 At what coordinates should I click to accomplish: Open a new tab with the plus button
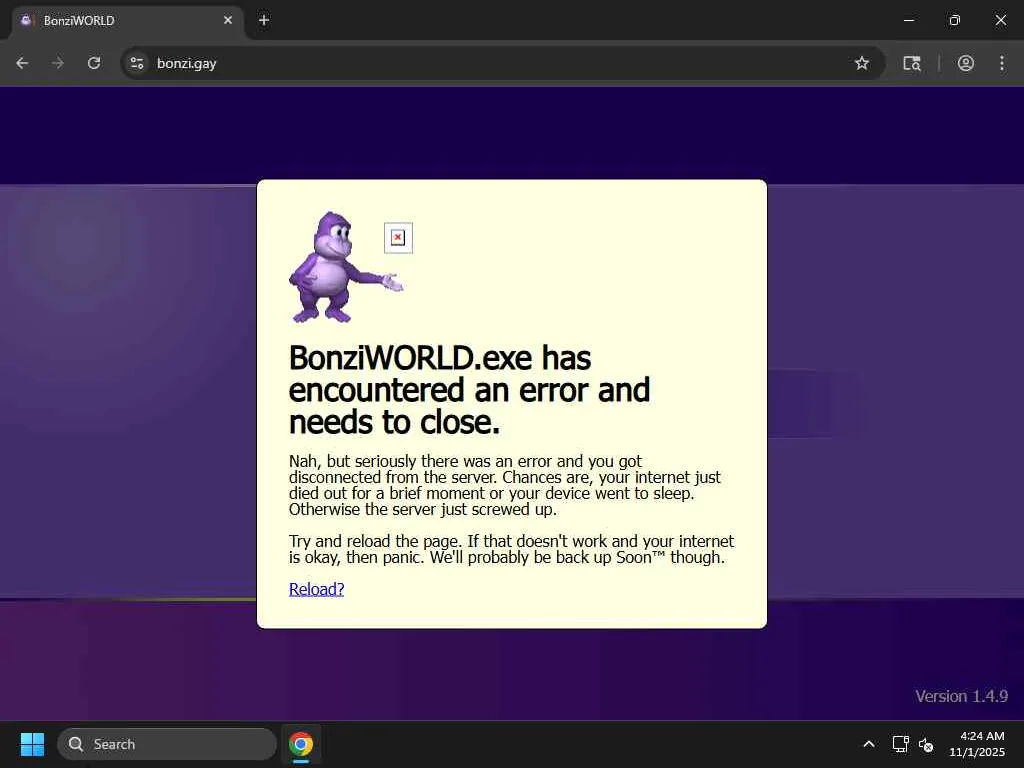(x=264, y=20)
